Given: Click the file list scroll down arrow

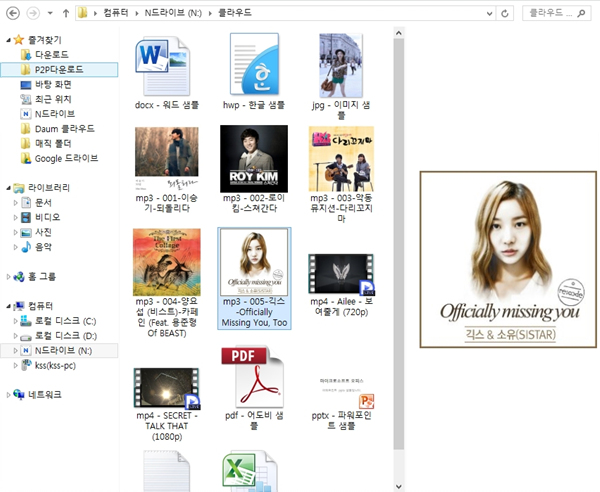Looking at the screenshot, I should click(399, 486).
